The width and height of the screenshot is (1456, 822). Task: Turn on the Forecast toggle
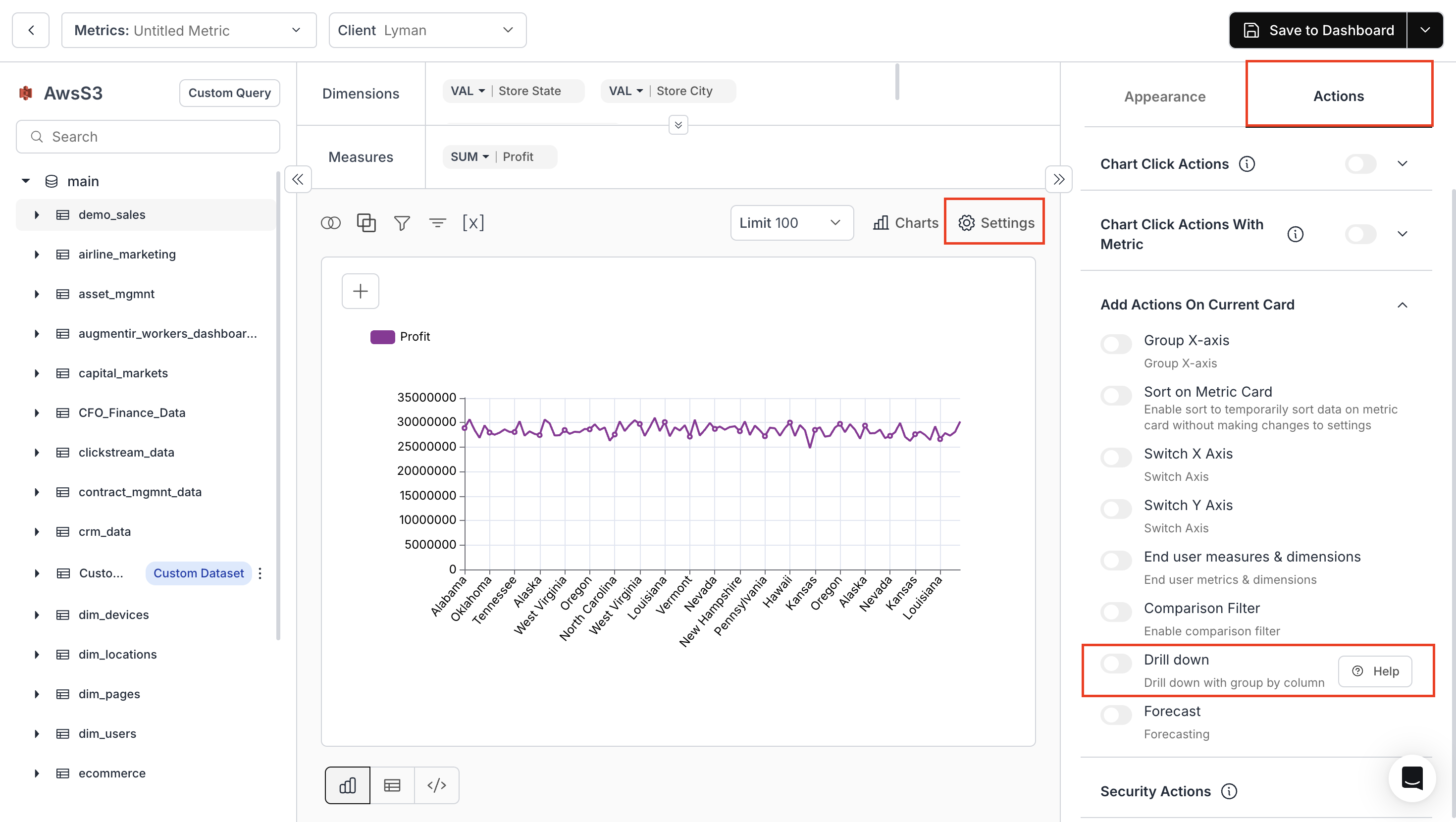coord(1116,714)
